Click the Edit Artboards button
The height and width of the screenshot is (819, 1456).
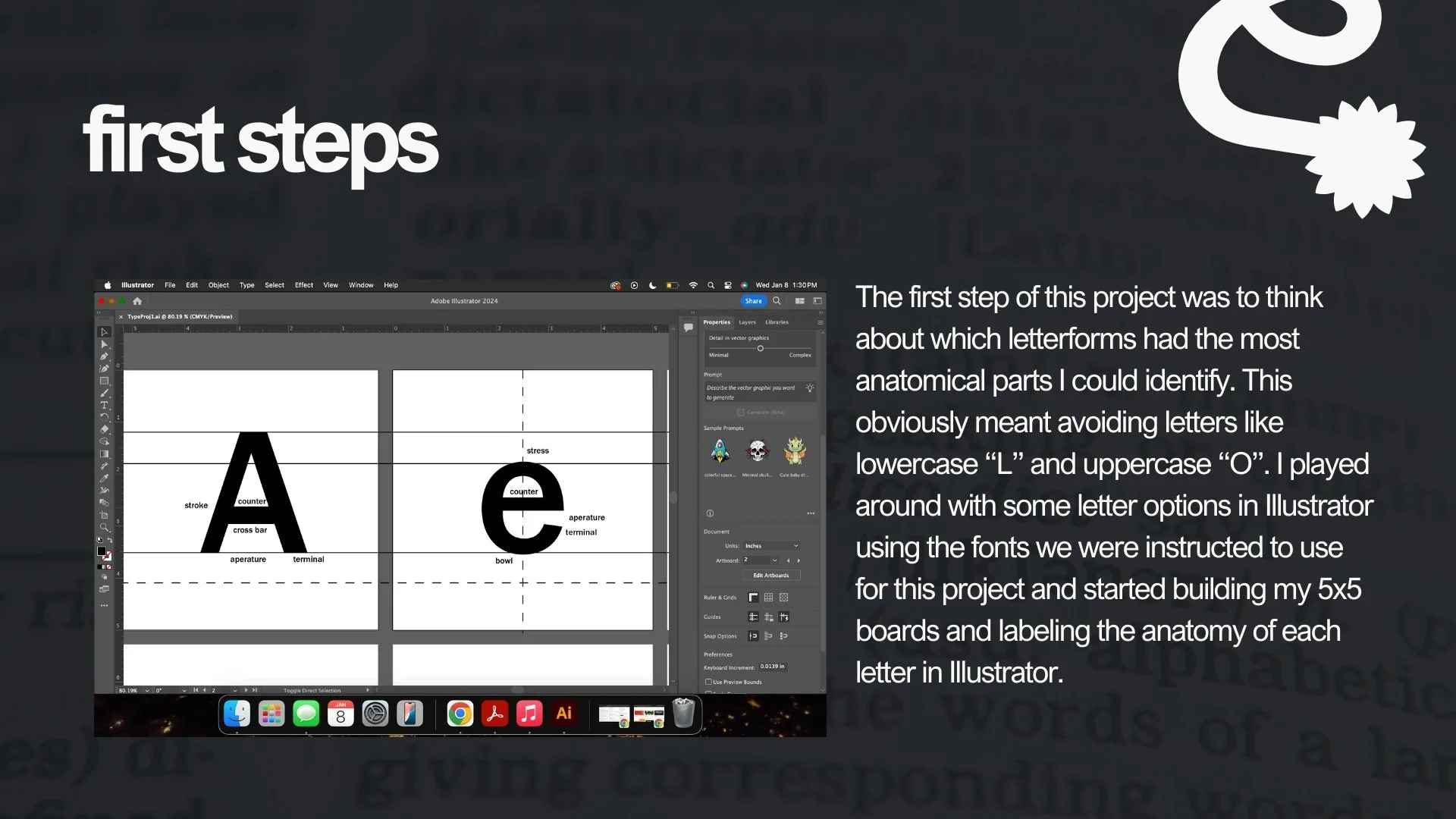pos(770,576)
